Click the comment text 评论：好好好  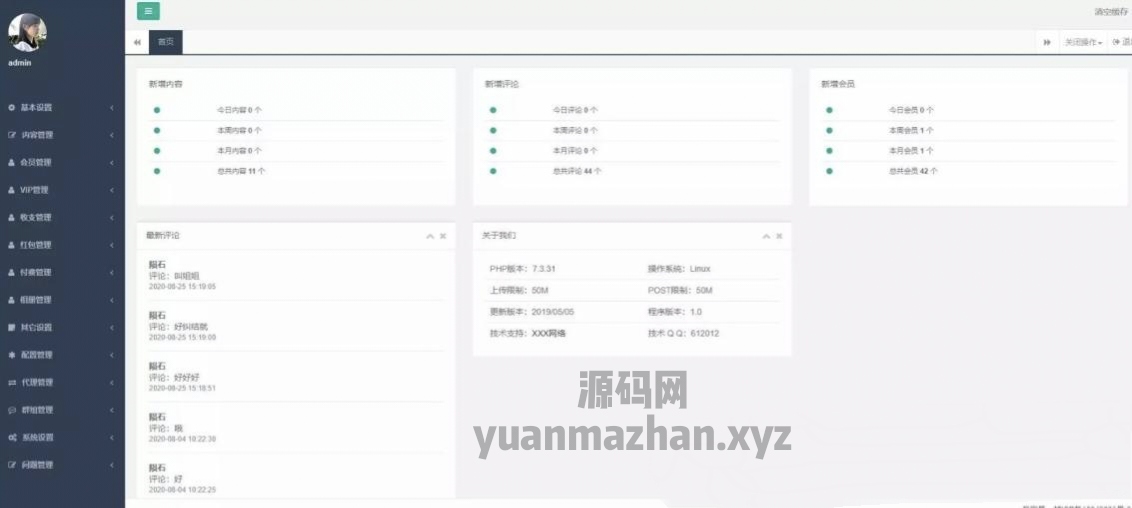(173, 377)
